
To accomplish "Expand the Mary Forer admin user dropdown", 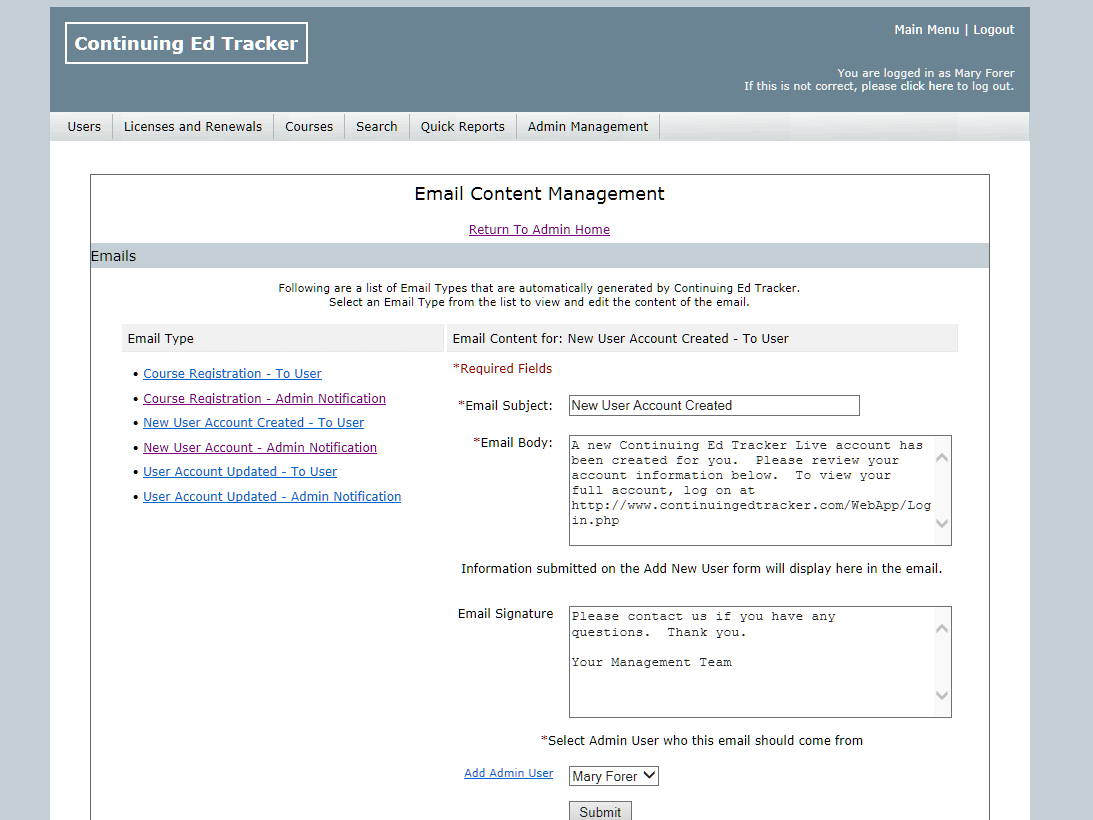I will (x=614, y=776).
